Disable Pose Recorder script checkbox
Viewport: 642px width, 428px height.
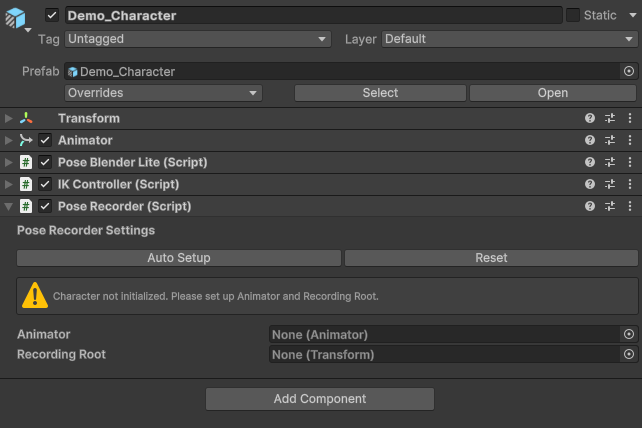45,206
